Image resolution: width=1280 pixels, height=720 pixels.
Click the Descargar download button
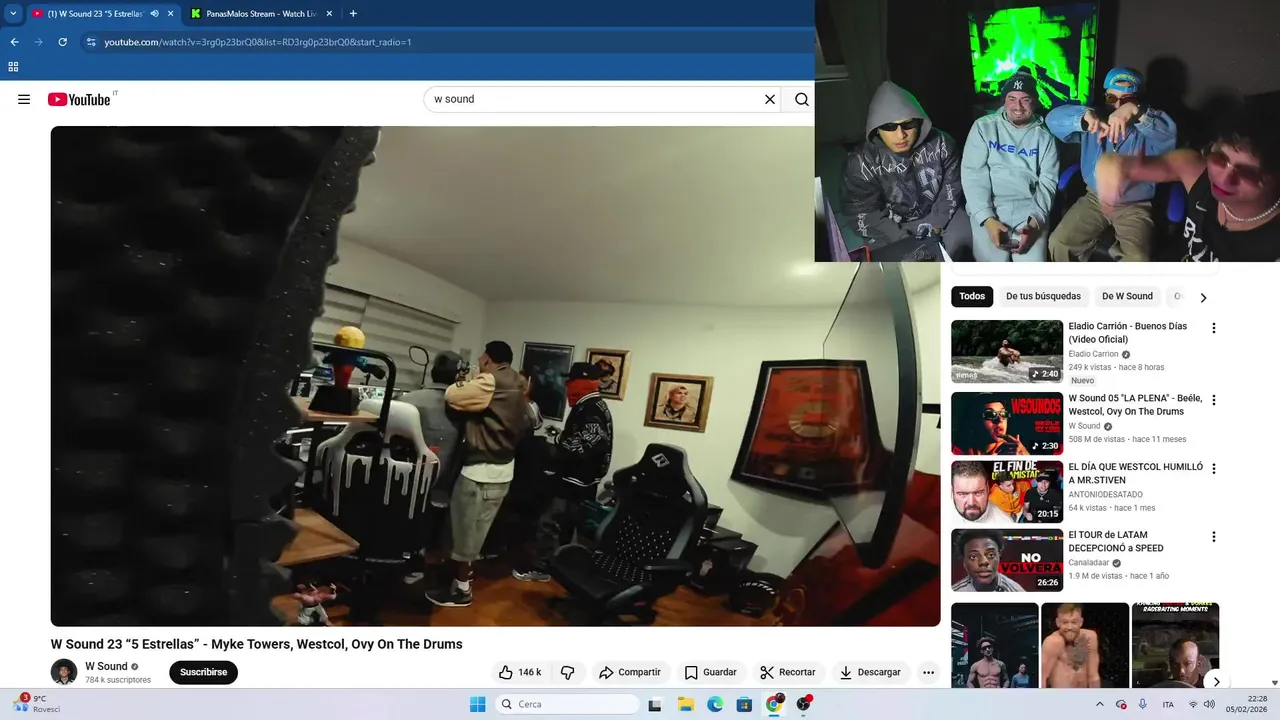[870, 672]
